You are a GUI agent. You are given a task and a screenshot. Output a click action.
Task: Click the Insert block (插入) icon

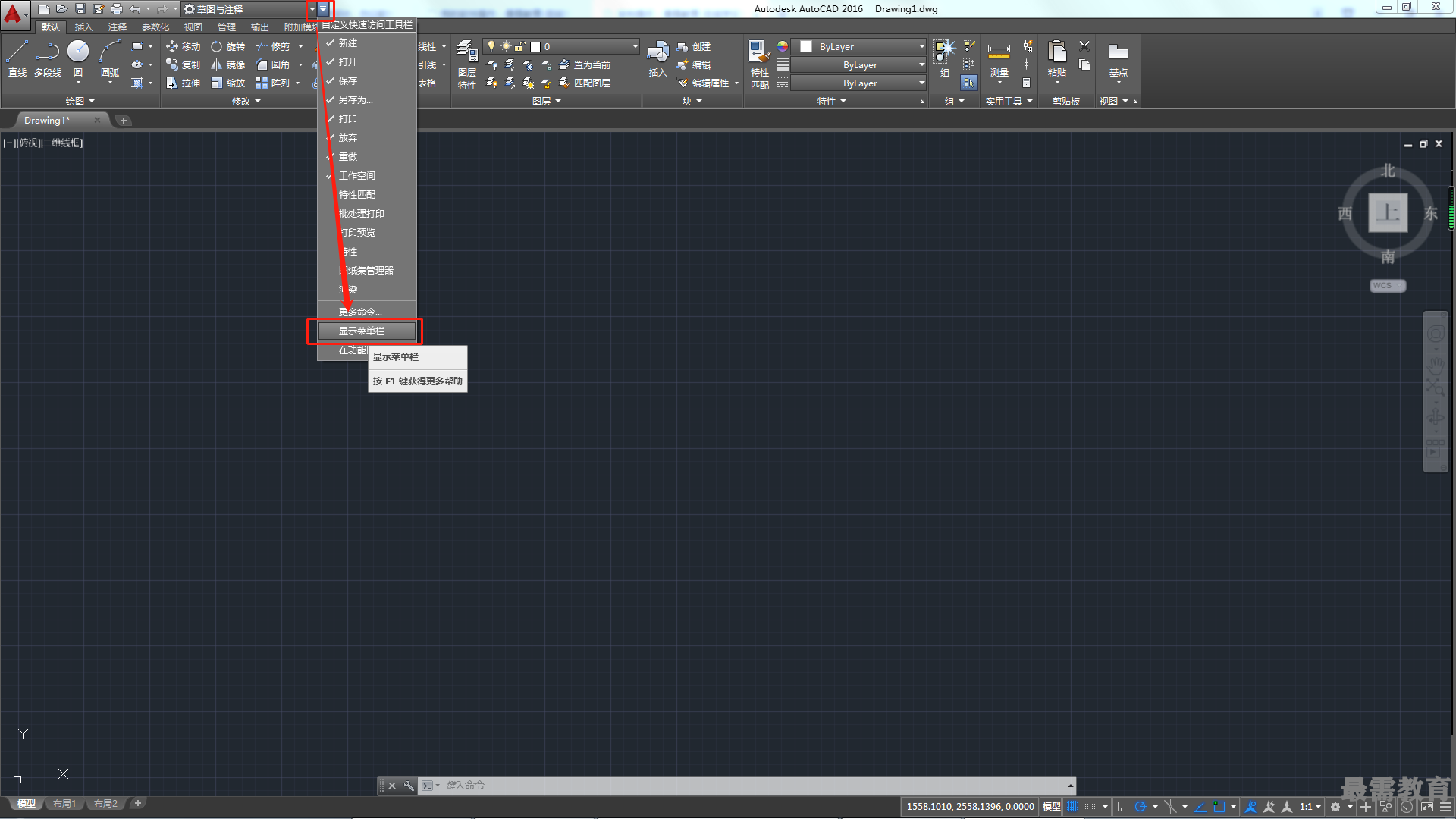point(657,59)
